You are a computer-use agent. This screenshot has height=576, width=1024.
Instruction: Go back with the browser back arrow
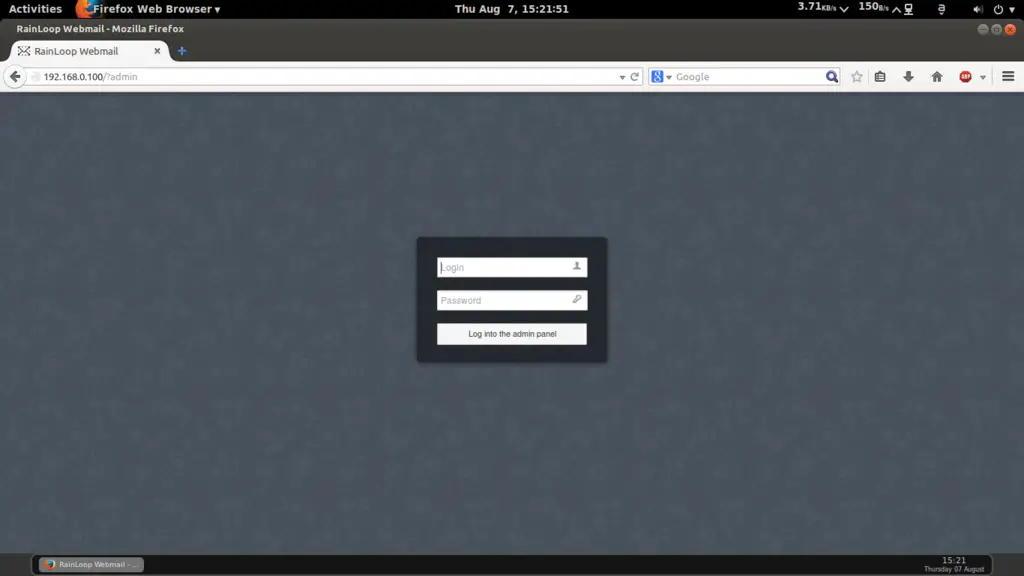click(x=15, y=76)
